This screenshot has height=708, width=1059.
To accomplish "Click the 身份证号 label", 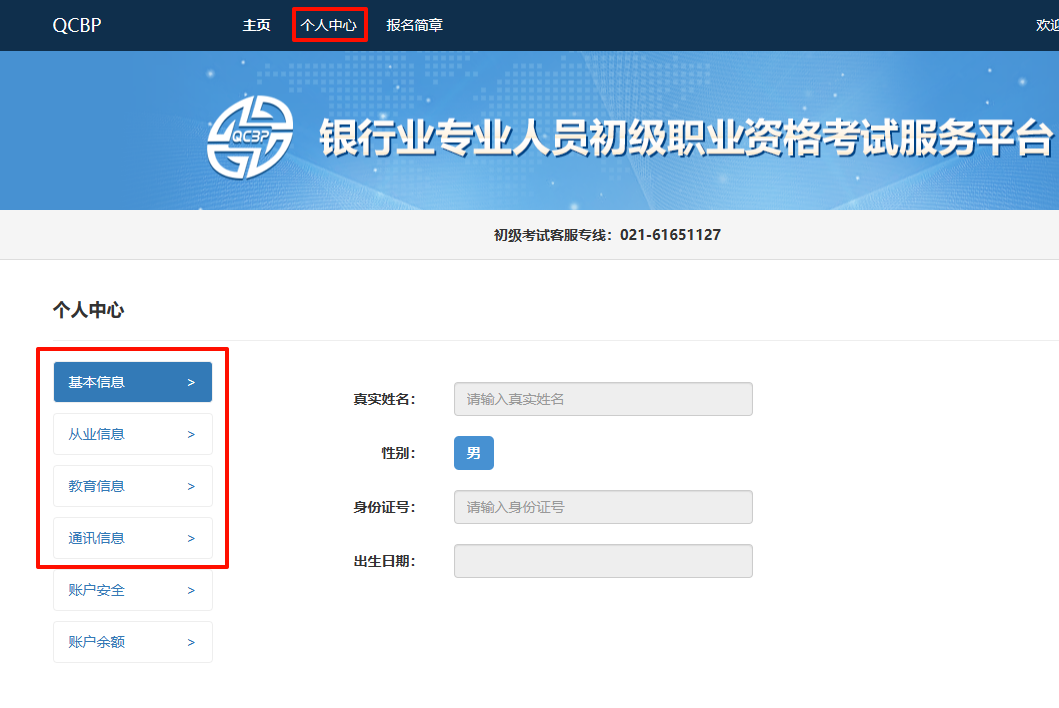I will tap(384, 507).
